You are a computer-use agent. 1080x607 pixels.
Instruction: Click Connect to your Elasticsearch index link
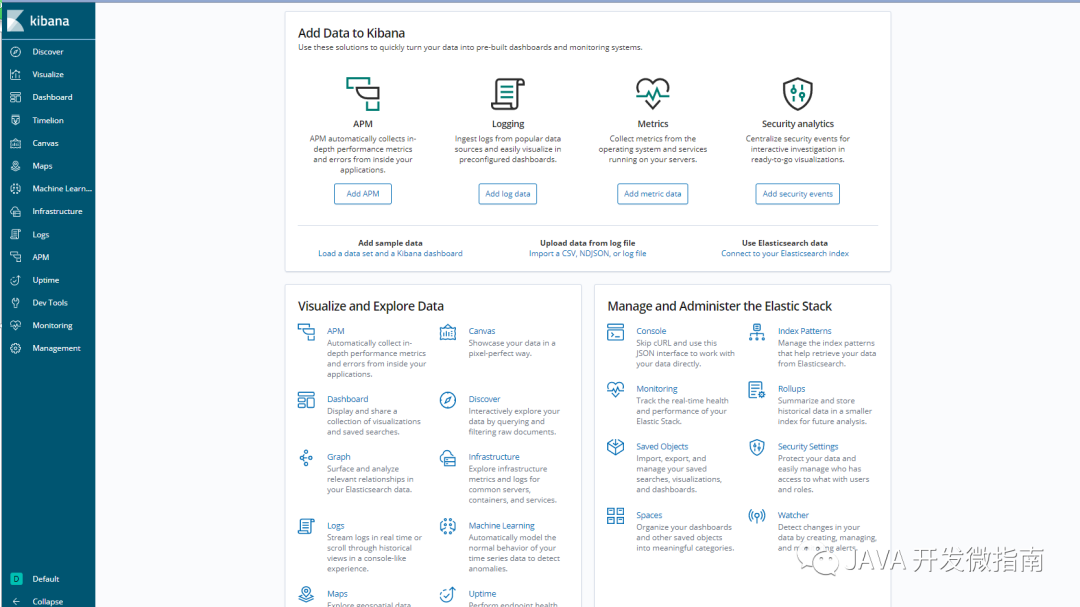point(785,254)
